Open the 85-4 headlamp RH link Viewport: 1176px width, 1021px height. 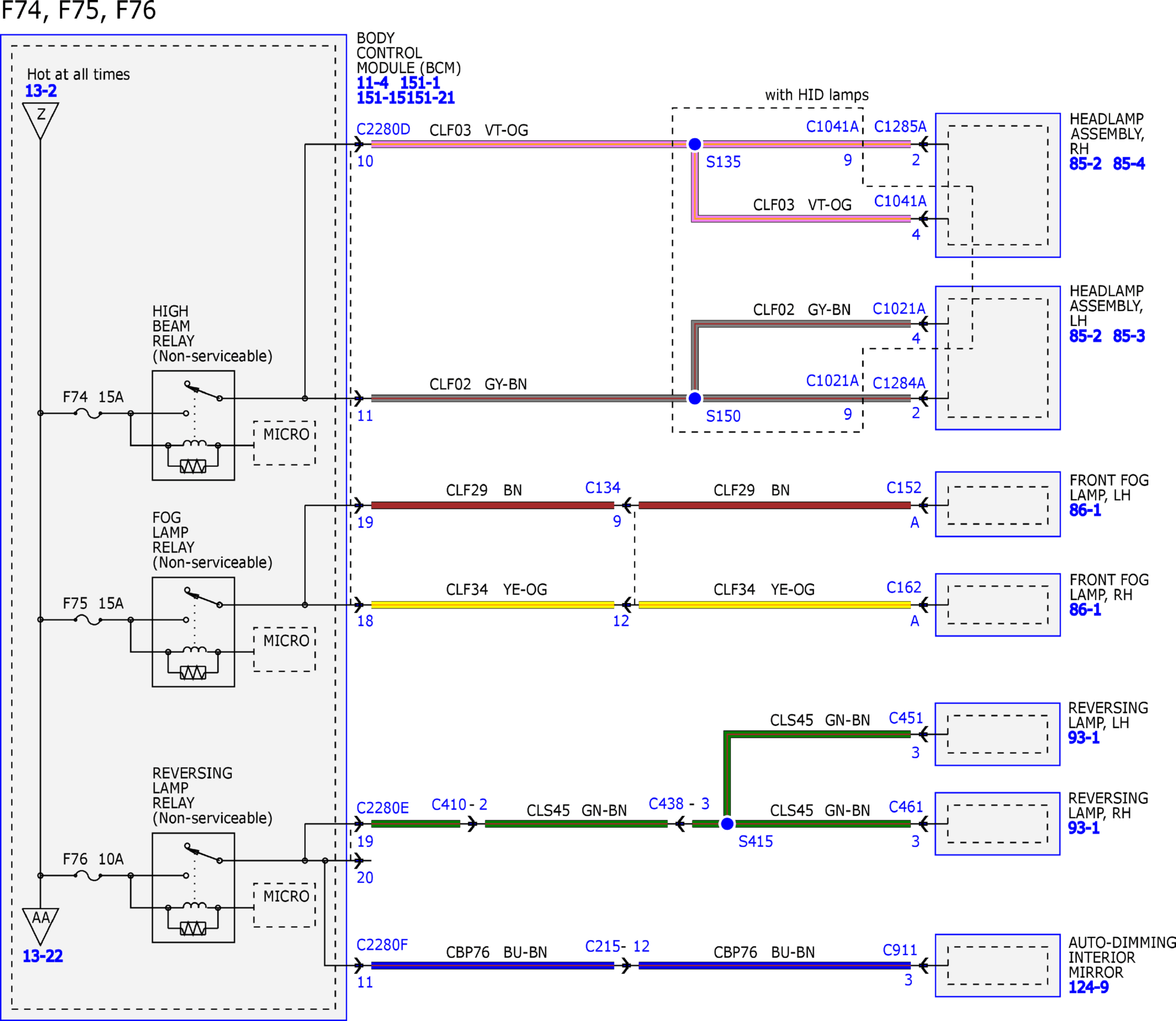[x=1129, y=164]
